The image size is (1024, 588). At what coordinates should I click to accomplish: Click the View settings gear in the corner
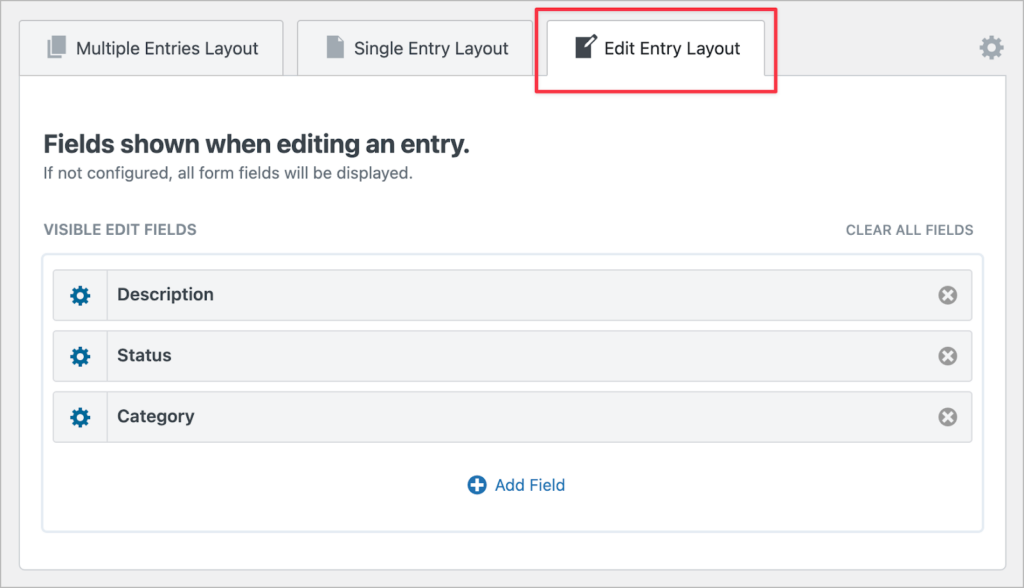click(x=991, y=47)
